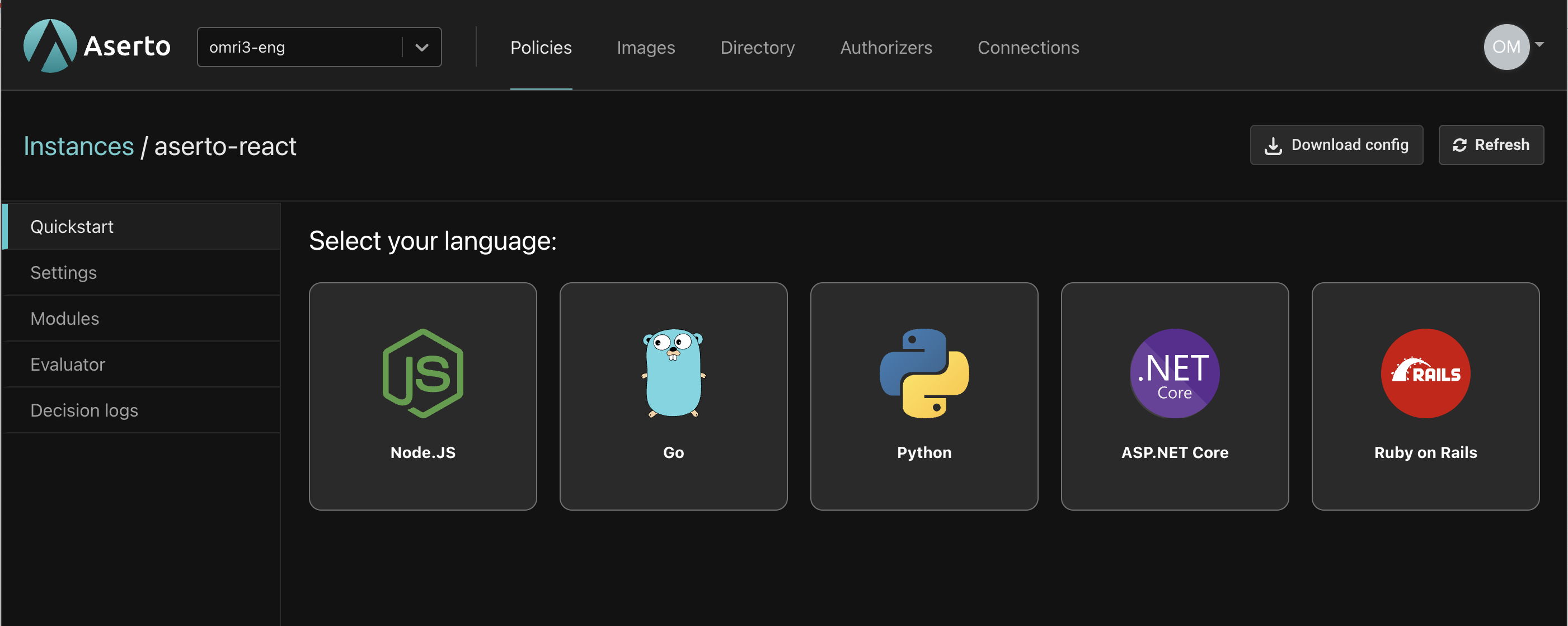Choose the red Rails logo
Viewport: 1568px width, 626px height.
pos(1425,373)
